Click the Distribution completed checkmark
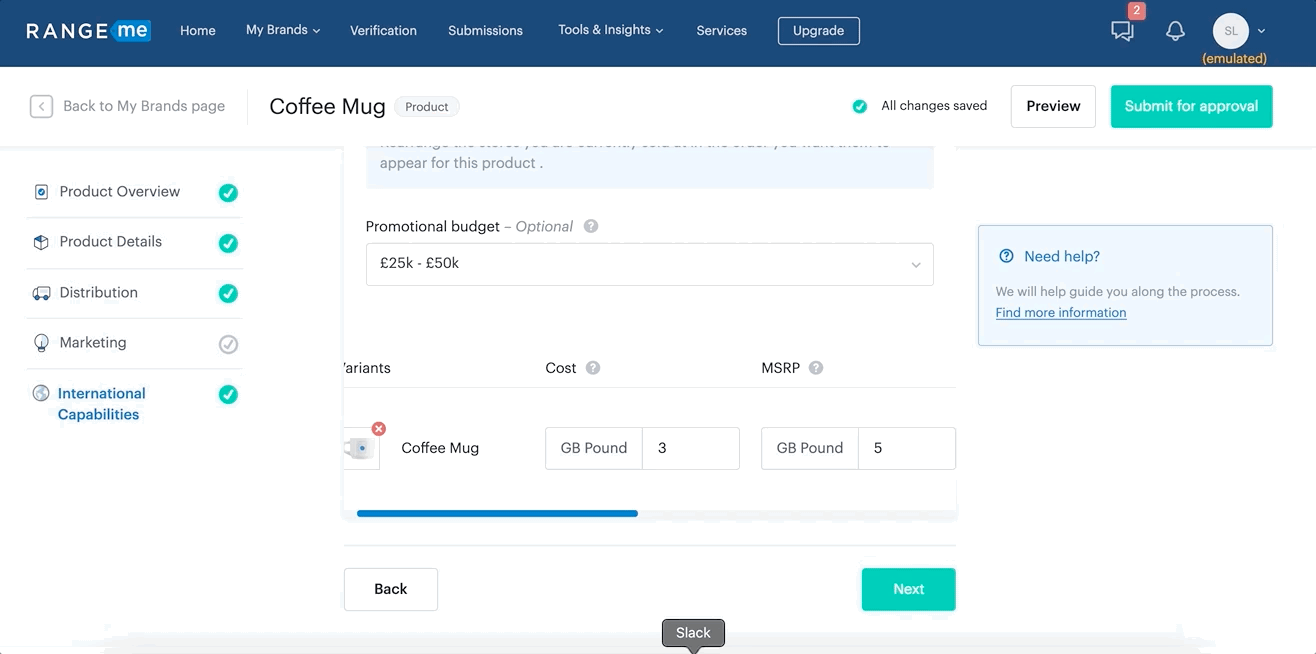1316x654 pixels. [228, 293]
